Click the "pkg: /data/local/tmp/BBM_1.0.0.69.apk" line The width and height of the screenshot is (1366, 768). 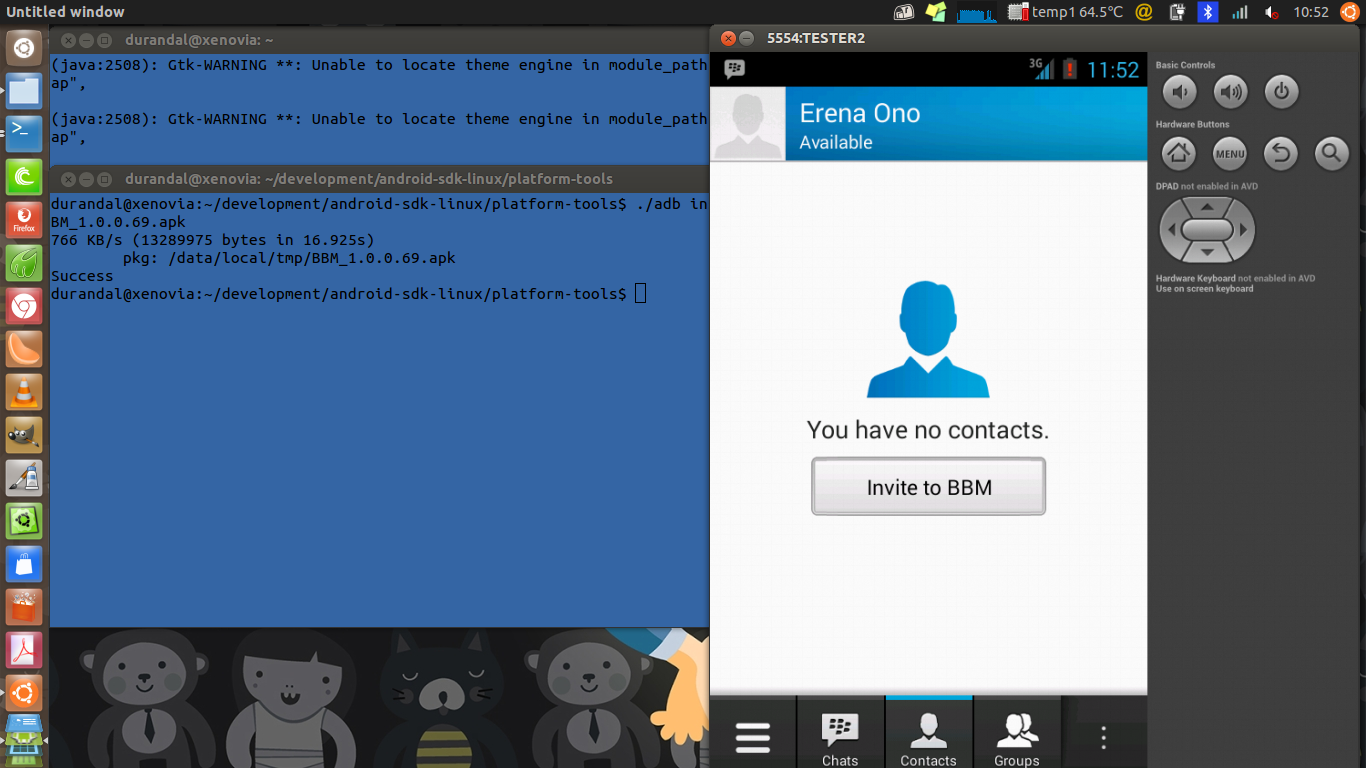coord(289,258)
